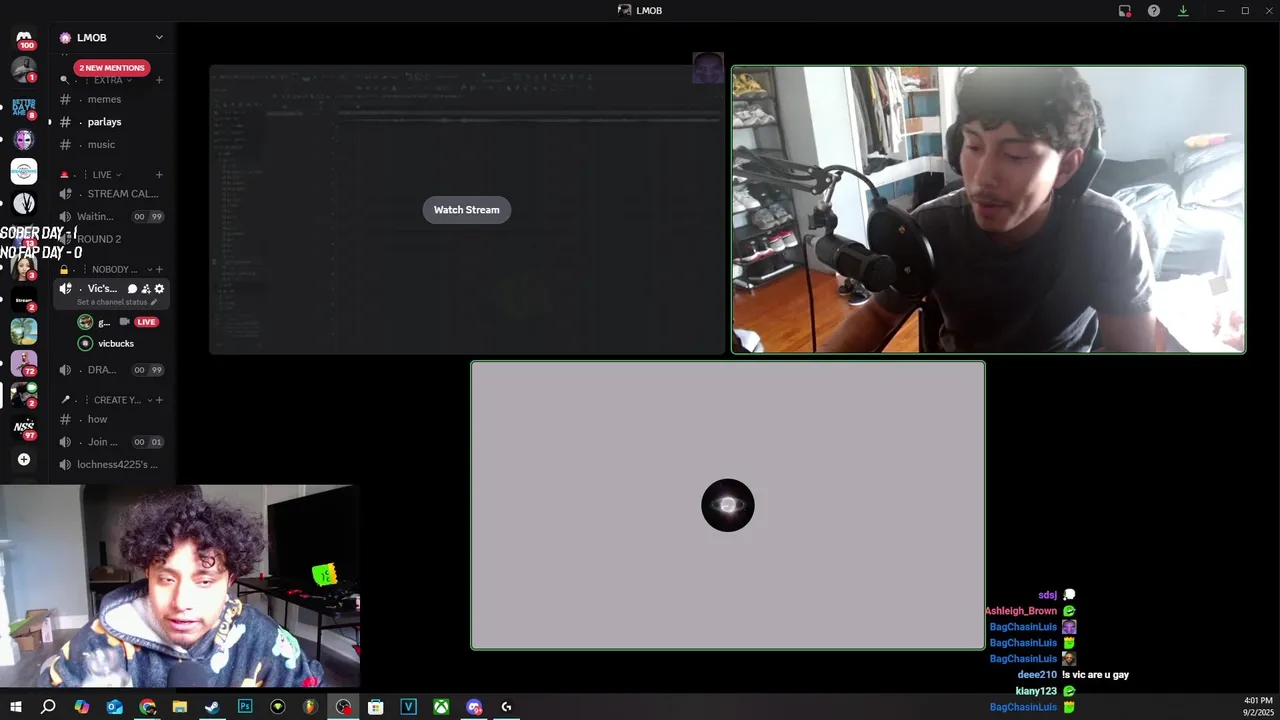Focus the webcam video tile with microphone
Image resolution: width=1280 pixels, height=720 pixels.
pos(988,210)
